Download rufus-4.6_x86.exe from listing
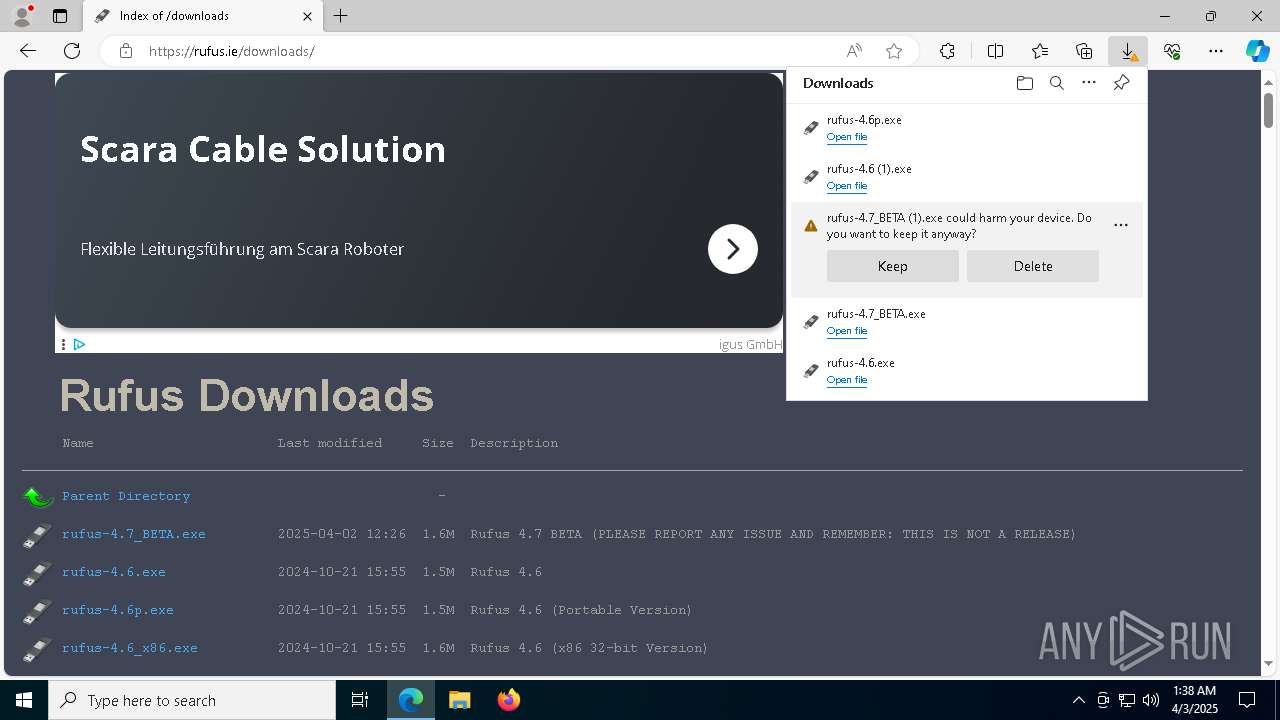1280x720 pixels. pyautogui.click(x=130, y=648)
